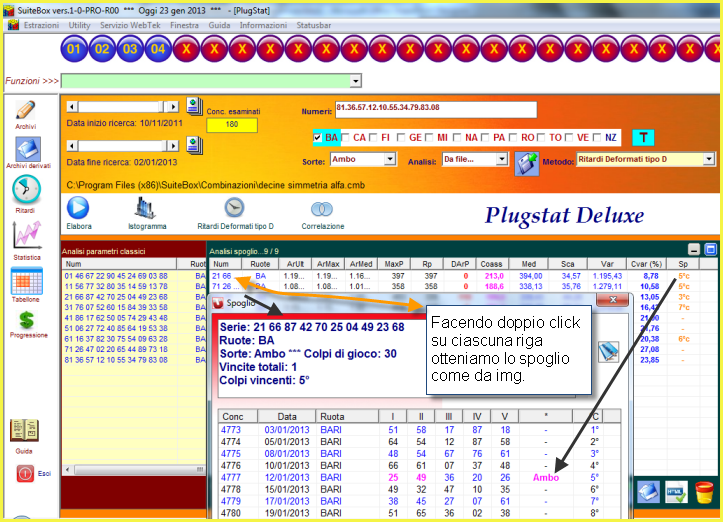
Task: Click the archive icon in bottom-right toolbar
Action: pos(648,492)
